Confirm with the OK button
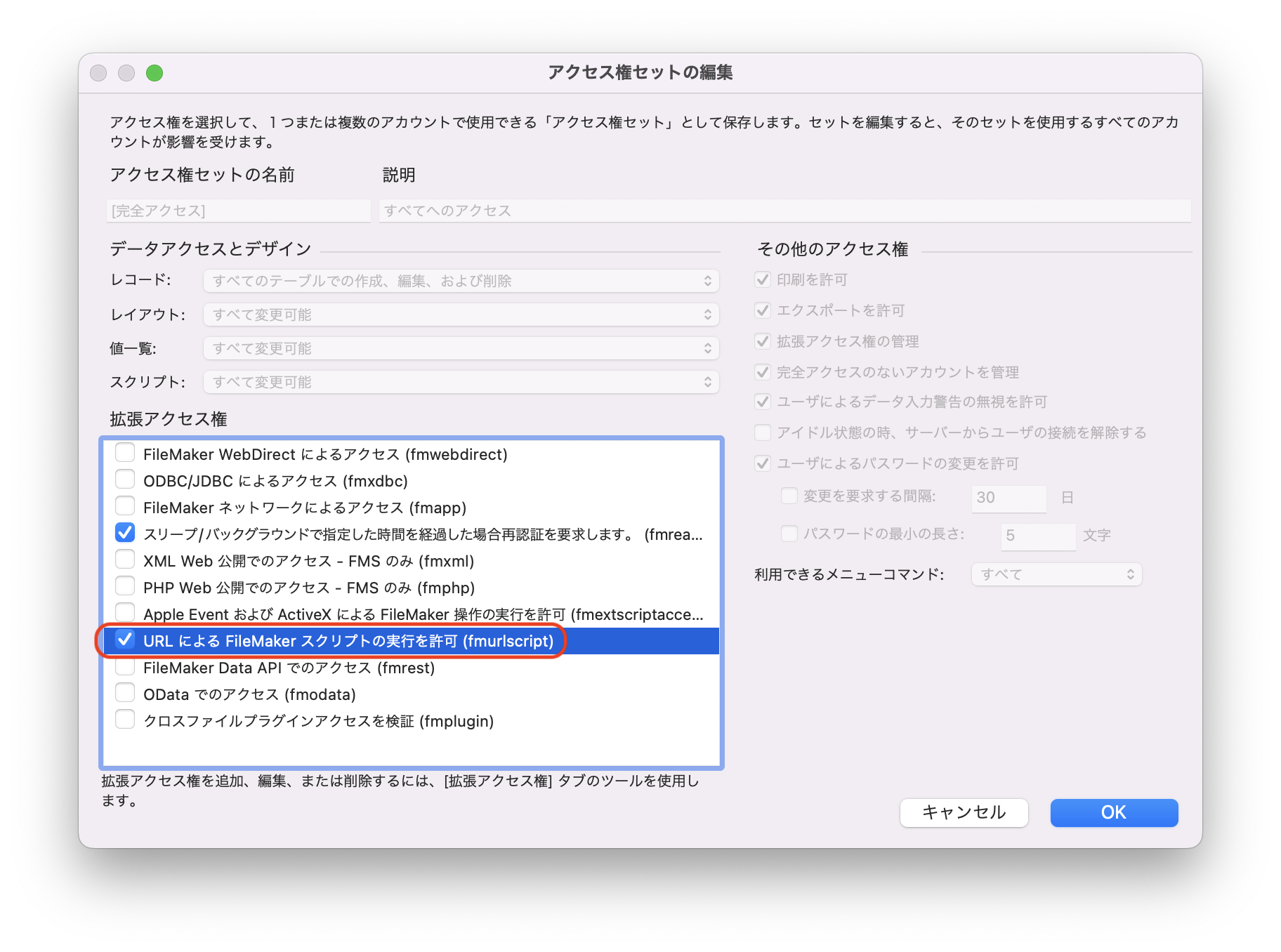The height and width of the screenshot is (952, 1281). [1114, 812]
